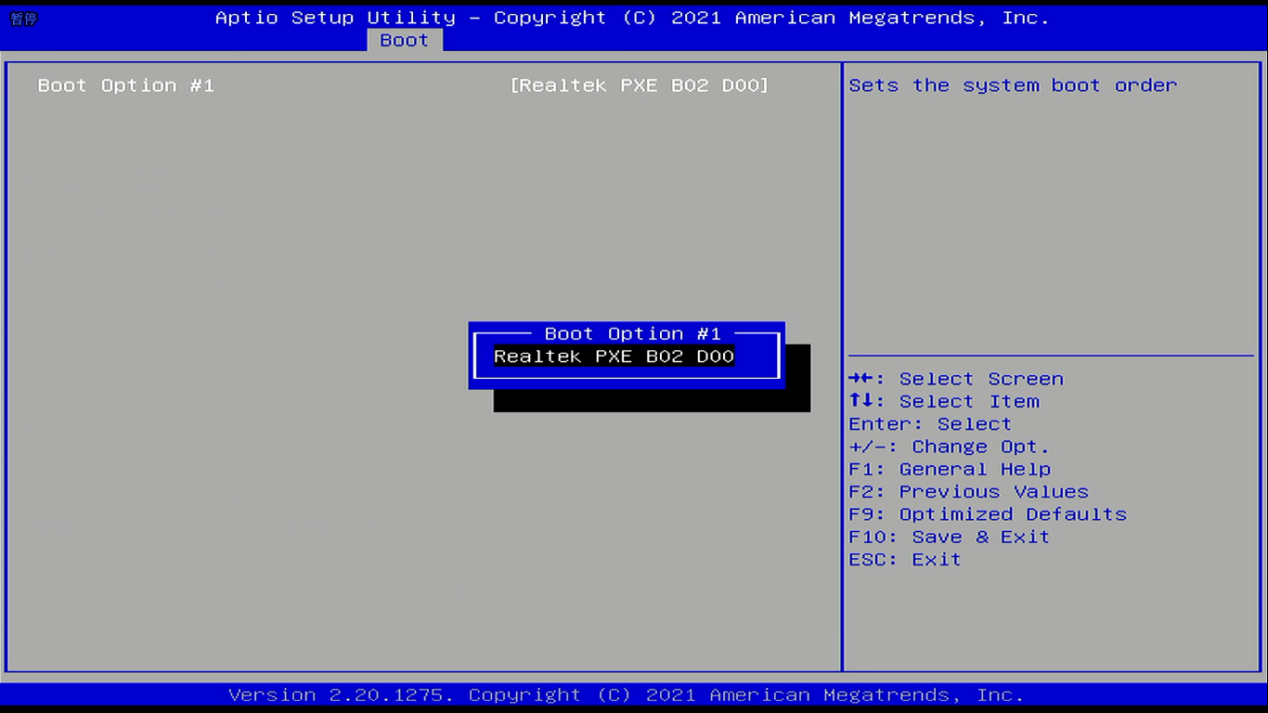Click the Enter: Select hint
Viewport: 1268px width, 713px height.
(930, 424)
